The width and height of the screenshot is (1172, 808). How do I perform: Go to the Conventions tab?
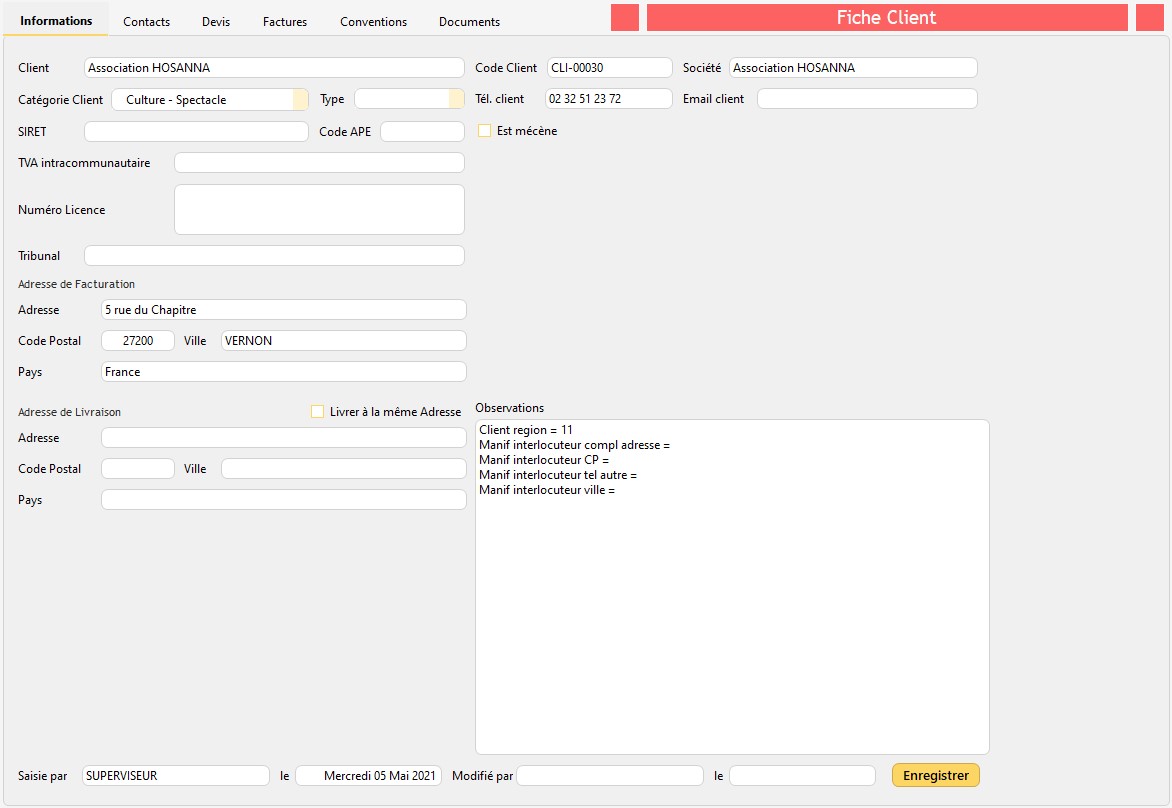click(373, 21)
